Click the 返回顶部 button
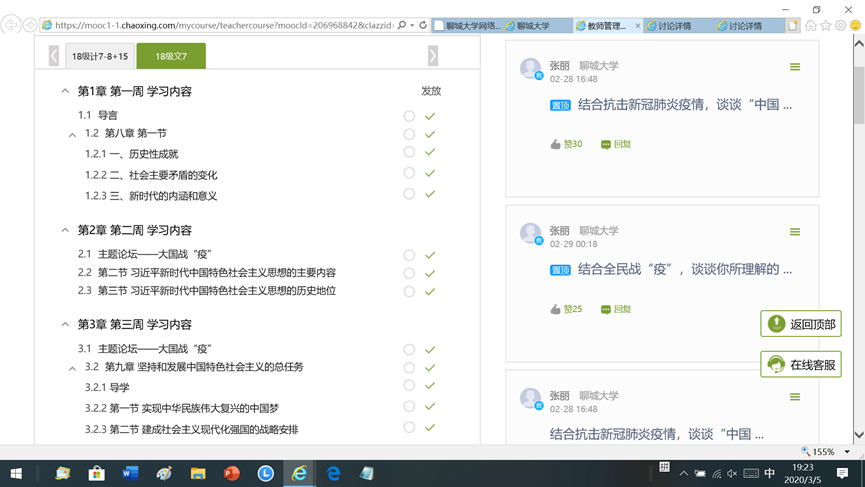This screenshot has height=487, width=865. point(801,324)
